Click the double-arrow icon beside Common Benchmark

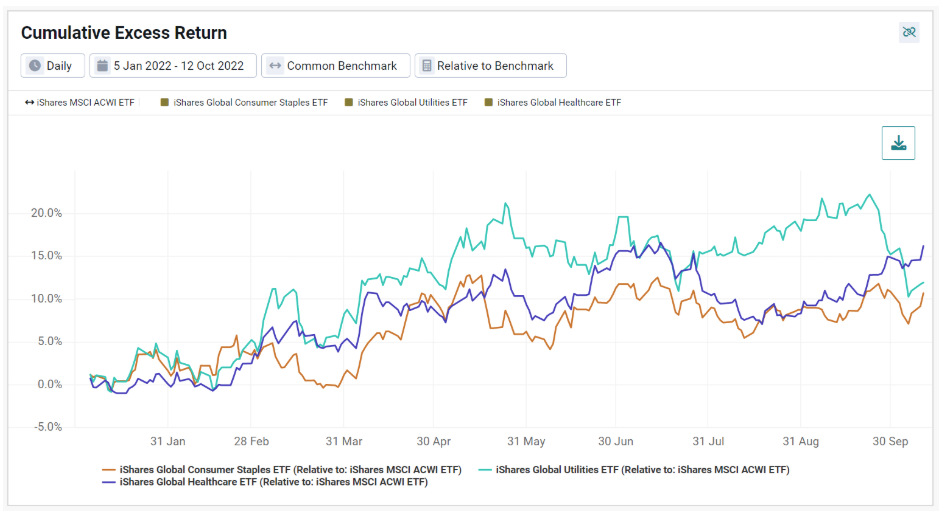[x=275, y=65]
